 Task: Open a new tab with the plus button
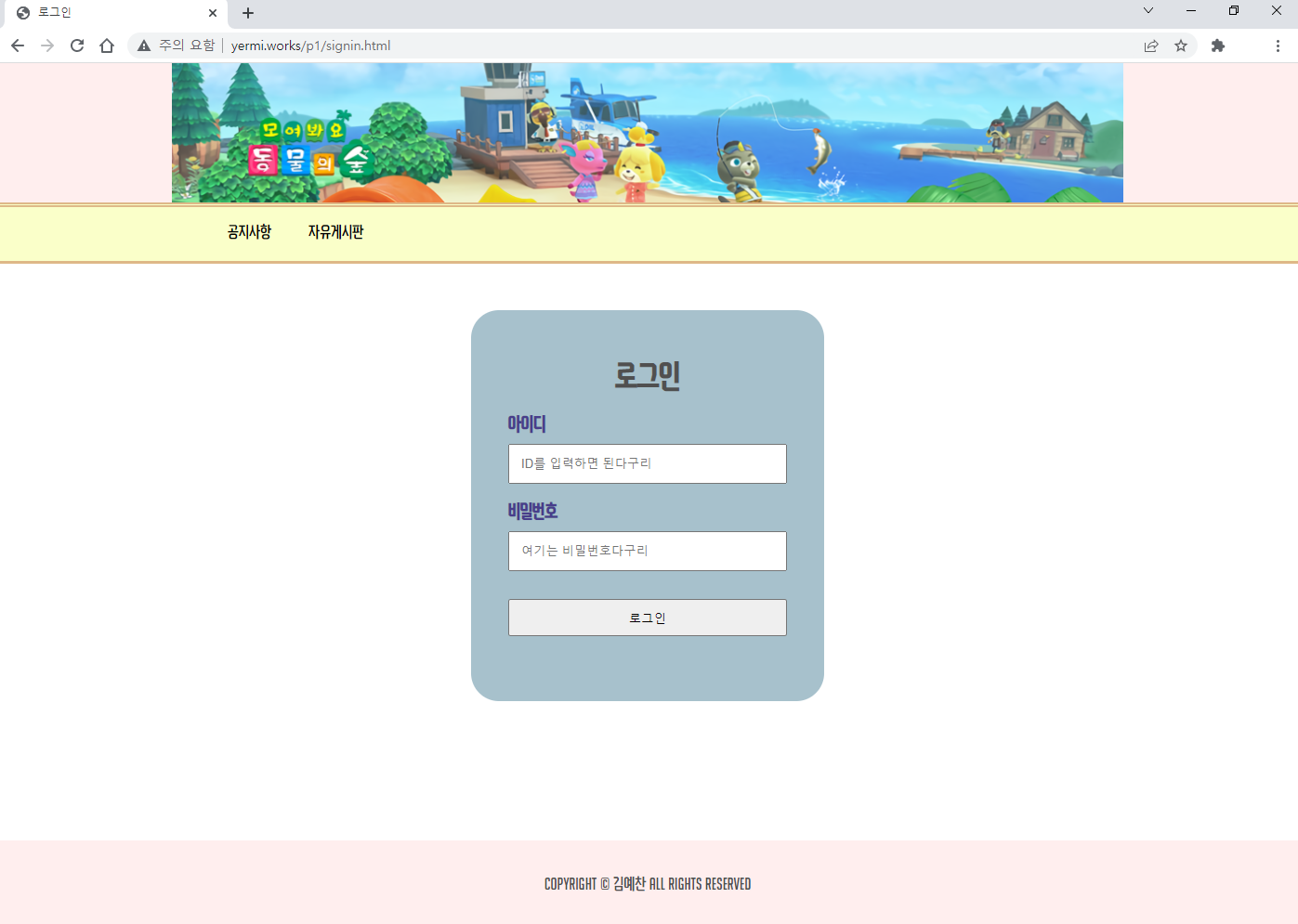[x=248, y=13]
